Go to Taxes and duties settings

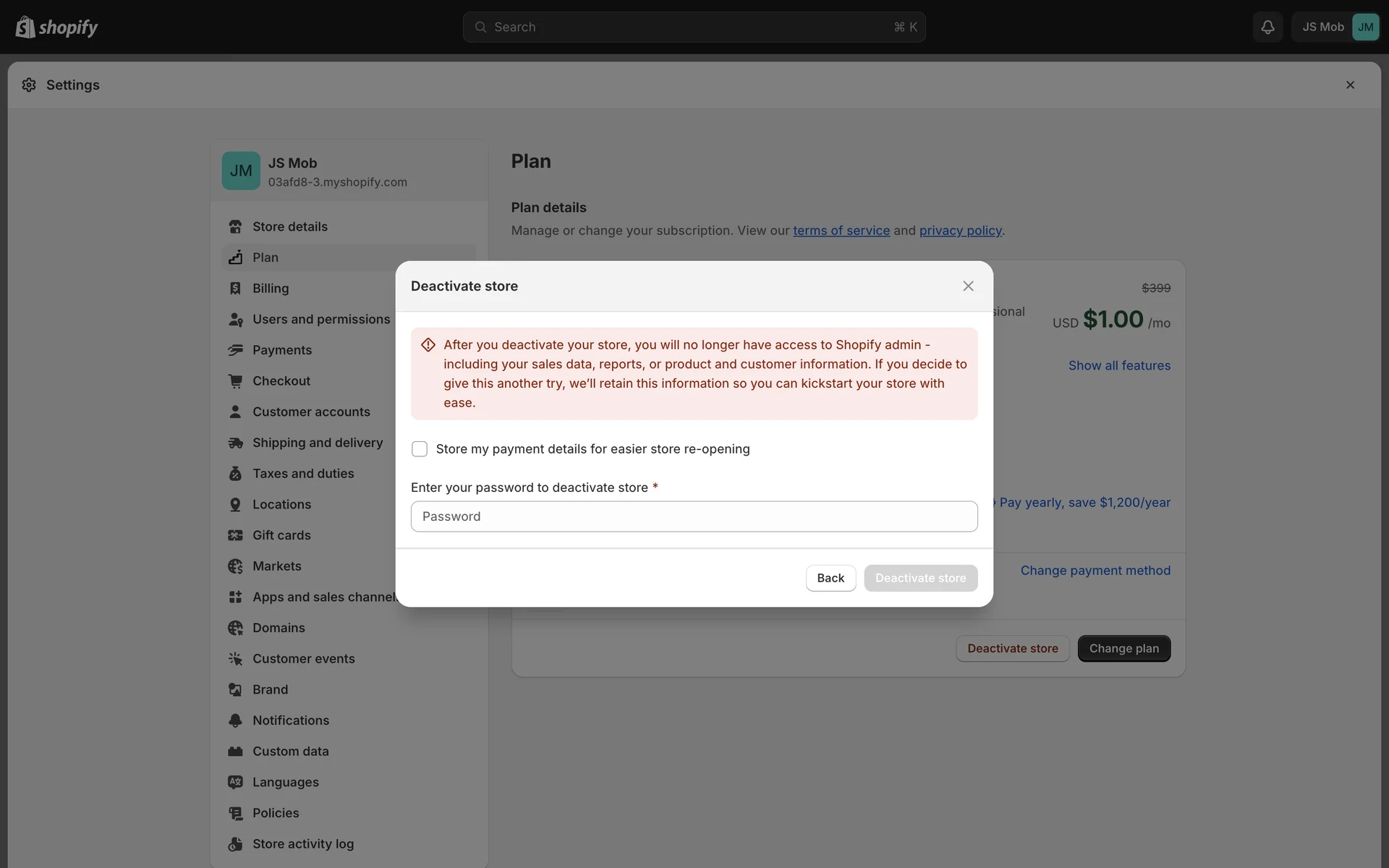click(x=303, y=474)
